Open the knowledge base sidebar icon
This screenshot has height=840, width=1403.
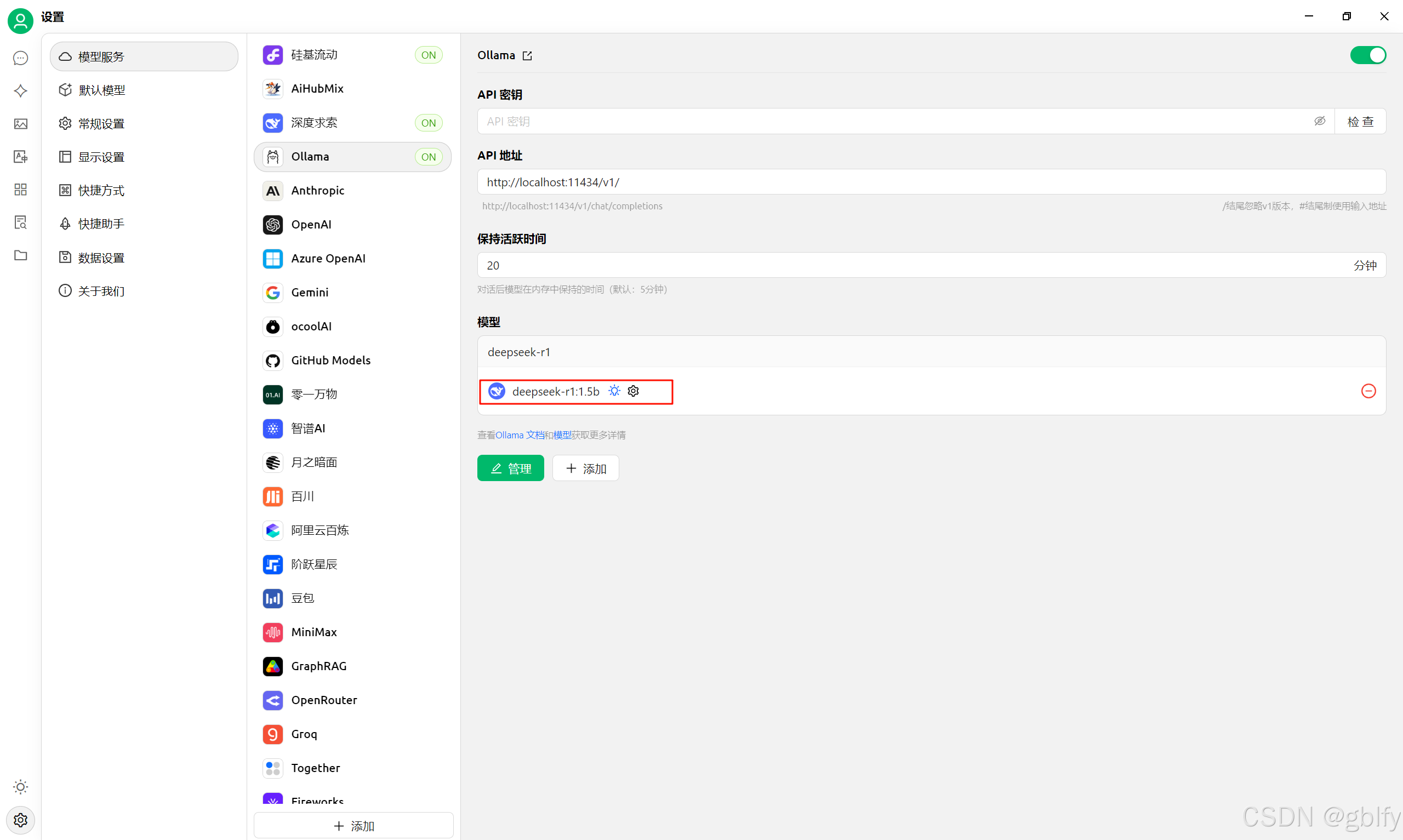tap(20, 222)
